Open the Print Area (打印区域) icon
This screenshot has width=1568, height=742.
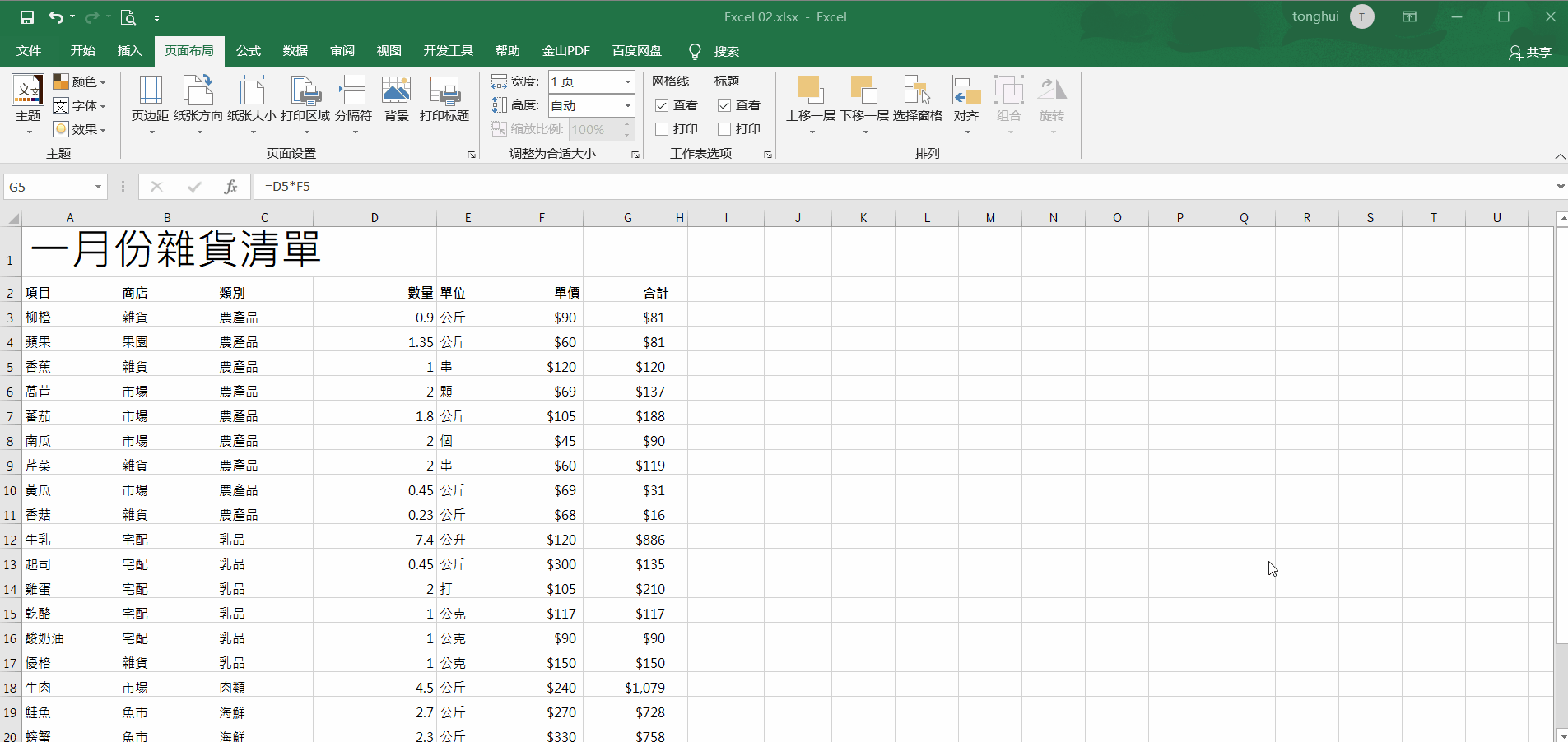point(305,90)
